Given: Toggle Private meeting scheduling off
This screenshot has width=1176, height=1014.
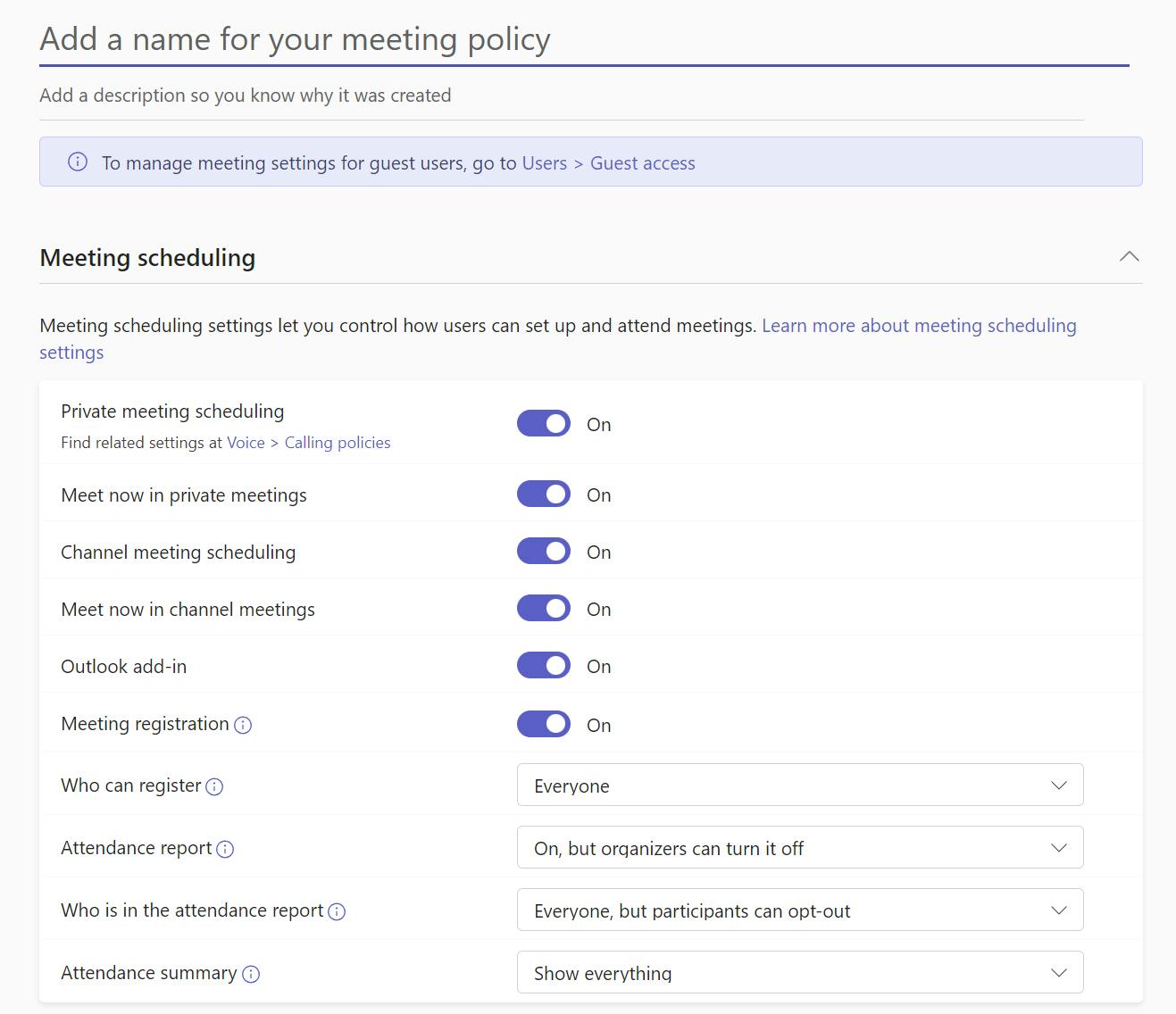Looking at the screenshot, I should [x=543, y=424].
